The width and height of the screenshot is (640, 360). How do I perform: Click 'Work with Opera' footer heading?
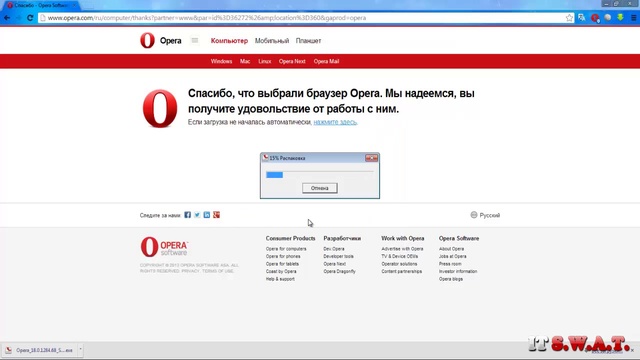click(403, 238)
